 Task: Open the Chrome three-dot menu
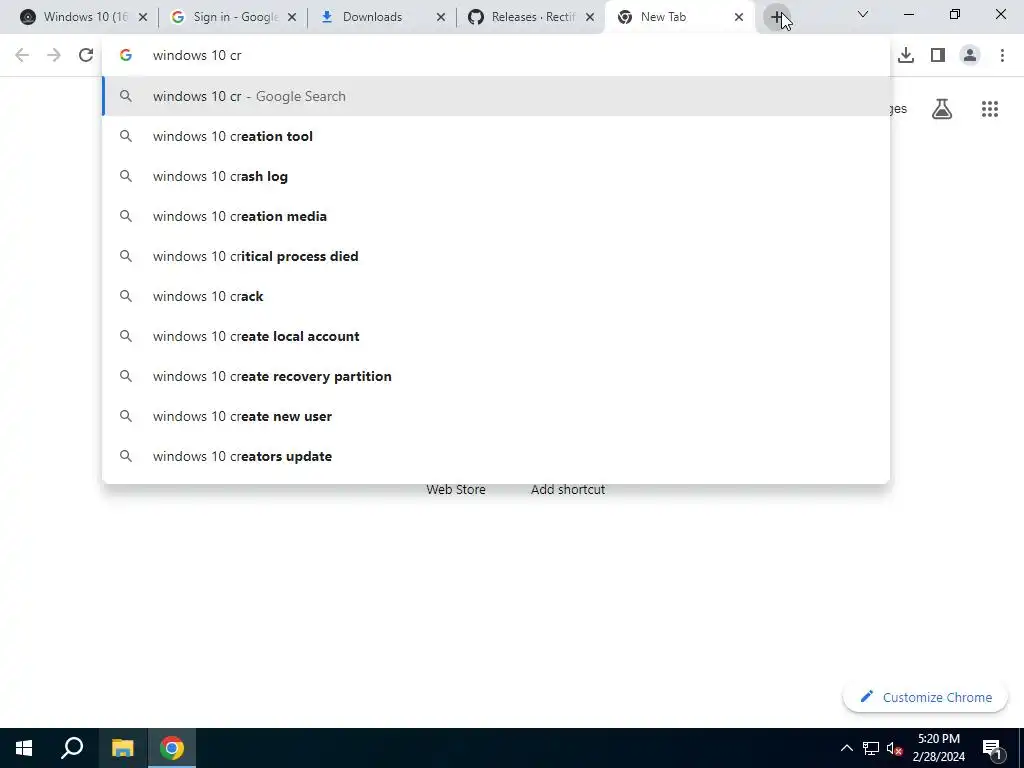pos(1002,56)
